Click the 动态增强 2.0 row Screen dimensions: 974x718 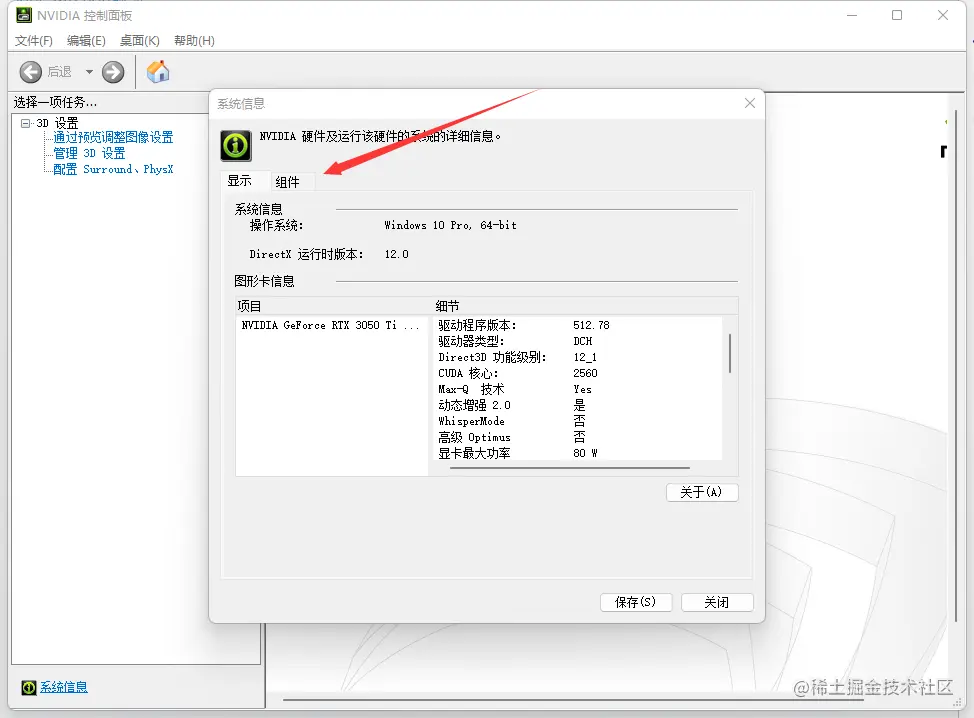tap(579, 406)
